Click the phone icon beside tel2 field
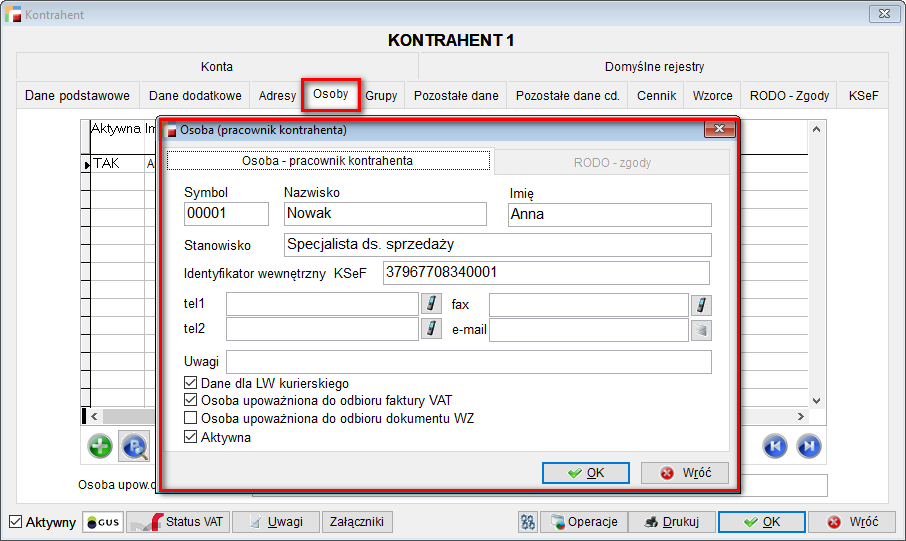Image resolution: width=906 pixels, height=541 pixels. (x=431, y=329)
